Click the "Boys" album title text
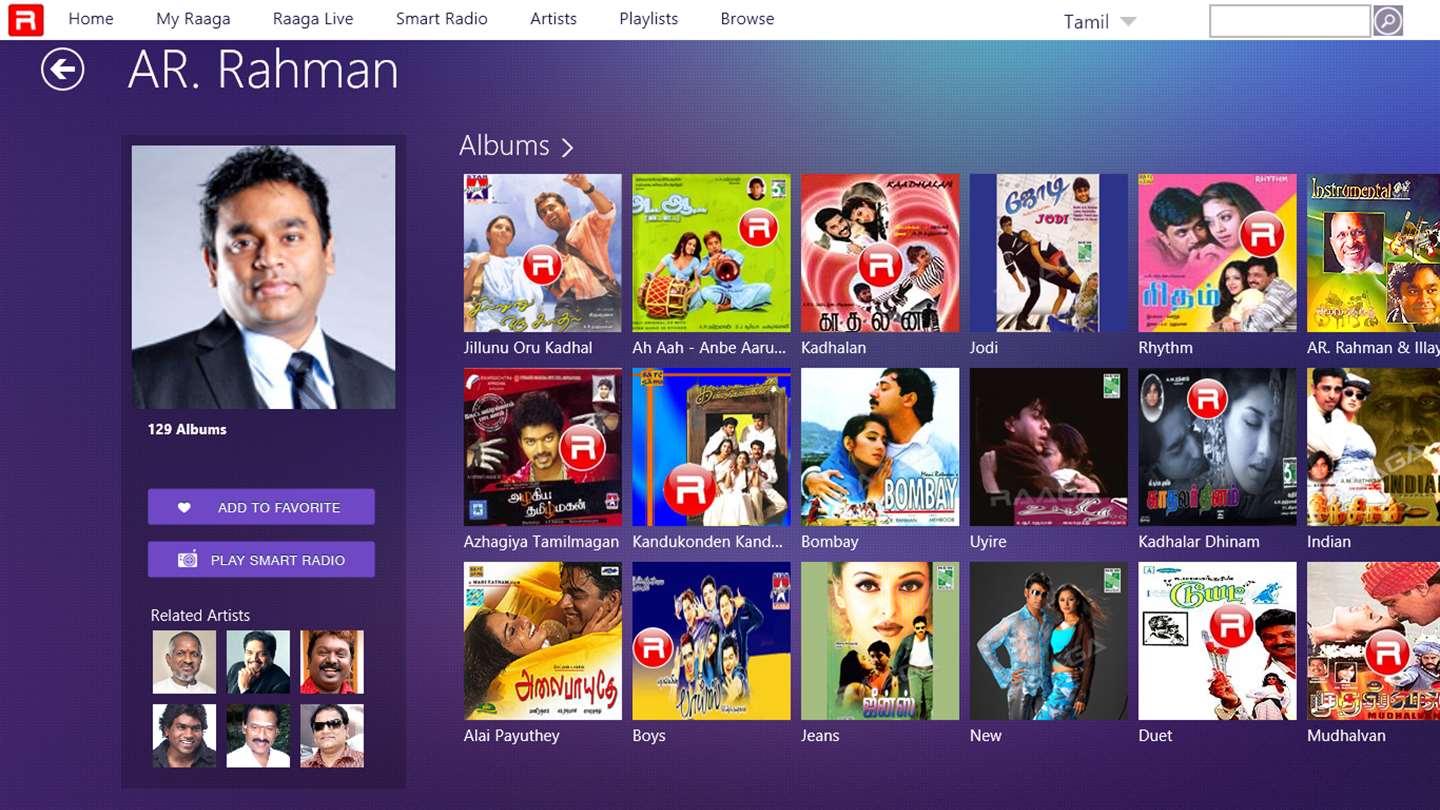This screenshot has height=810, width=1440. [x=649, y=736]
